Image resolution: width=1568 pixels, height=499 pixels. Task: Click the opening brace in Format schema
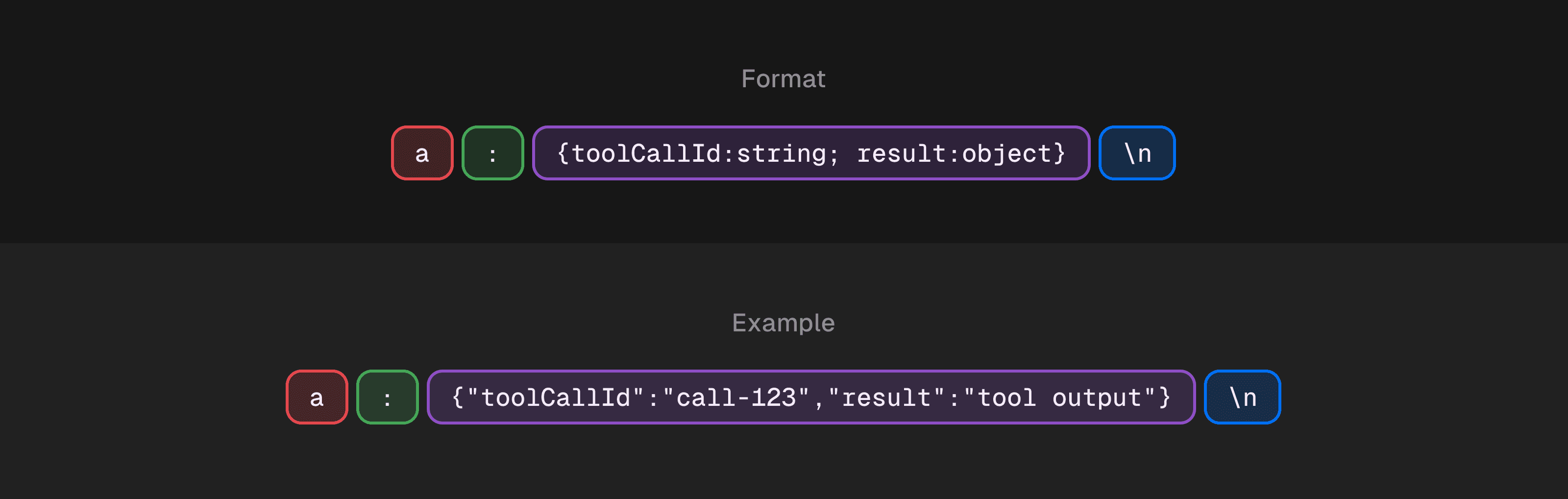(x=563, y=153)
